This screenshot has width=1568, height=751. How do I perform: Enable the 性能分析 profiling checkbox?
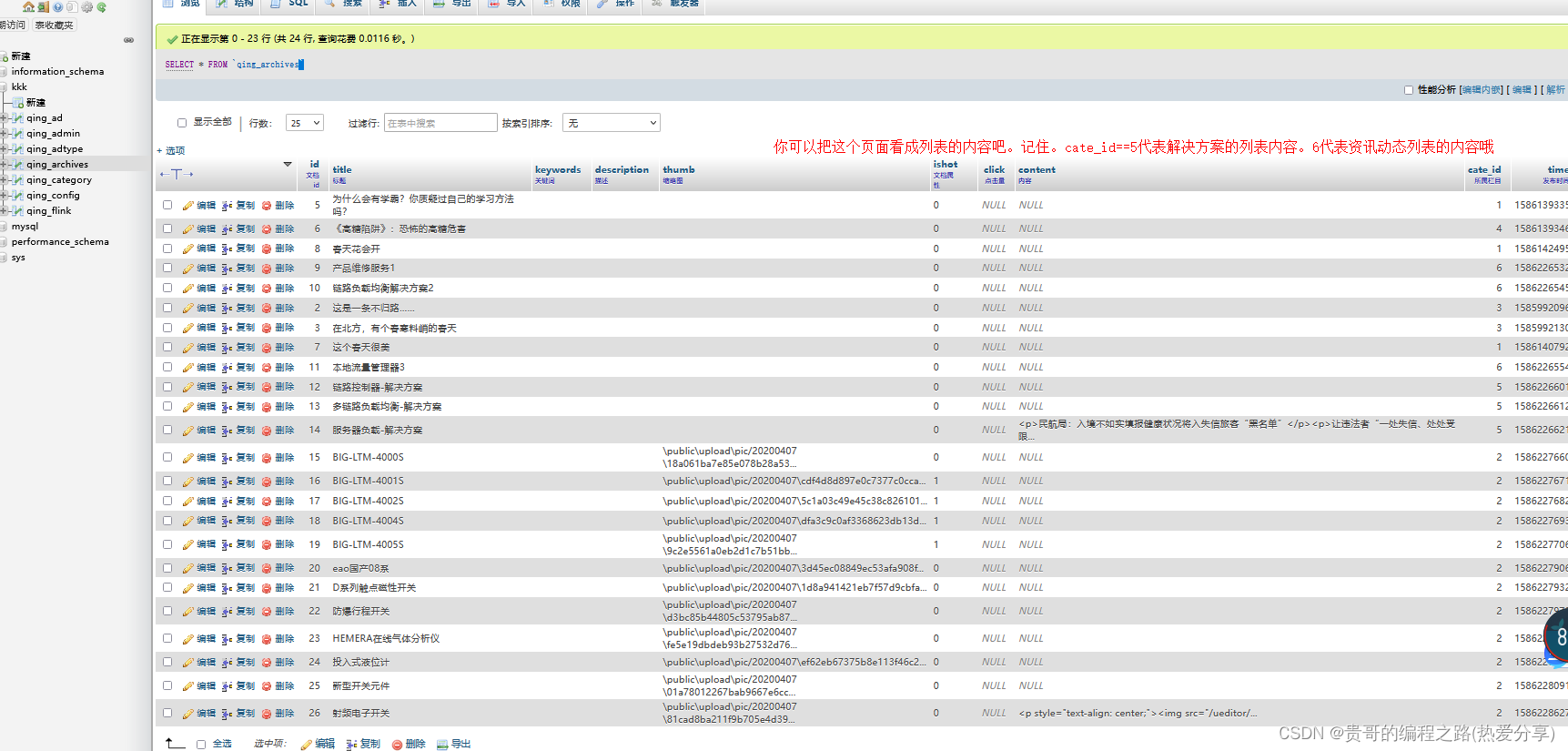(x=1409, y=90)
